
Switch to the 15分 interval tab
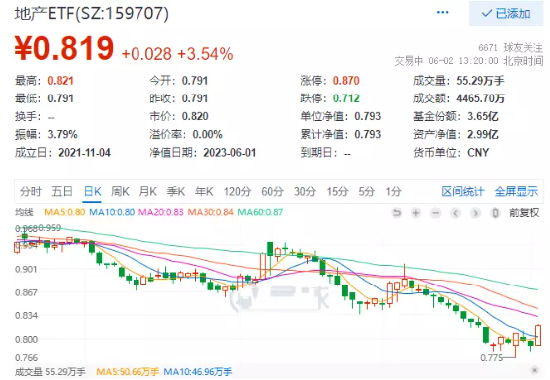click(x=337, y=192)
